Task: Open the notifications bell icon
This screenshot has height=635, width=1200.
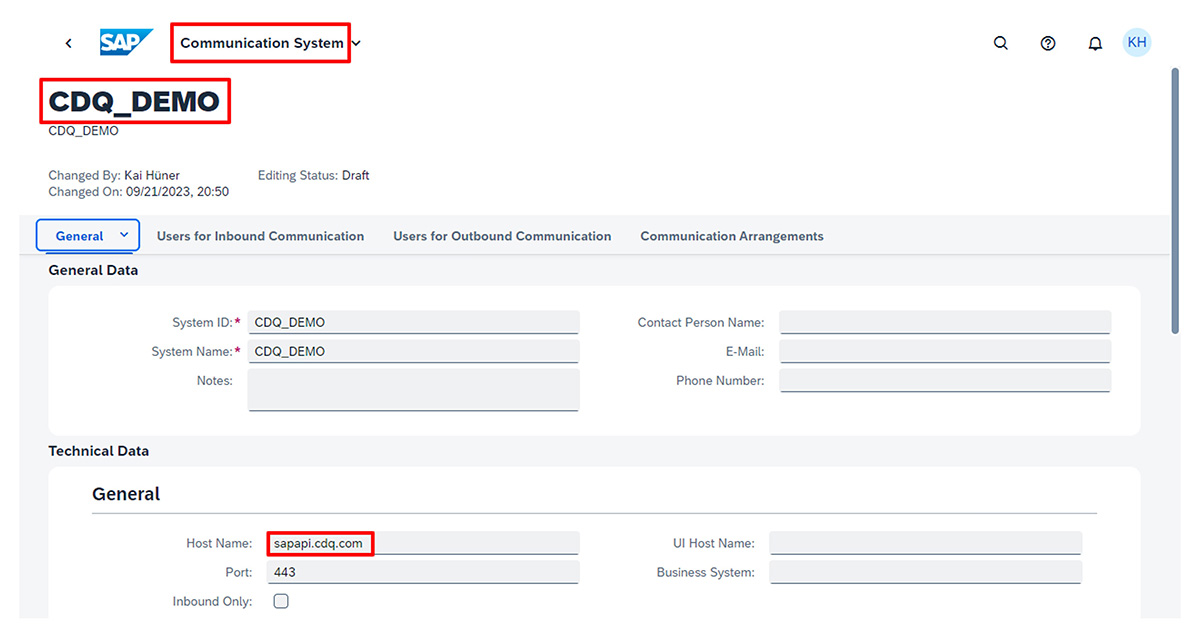Action: pos(1095,43)
